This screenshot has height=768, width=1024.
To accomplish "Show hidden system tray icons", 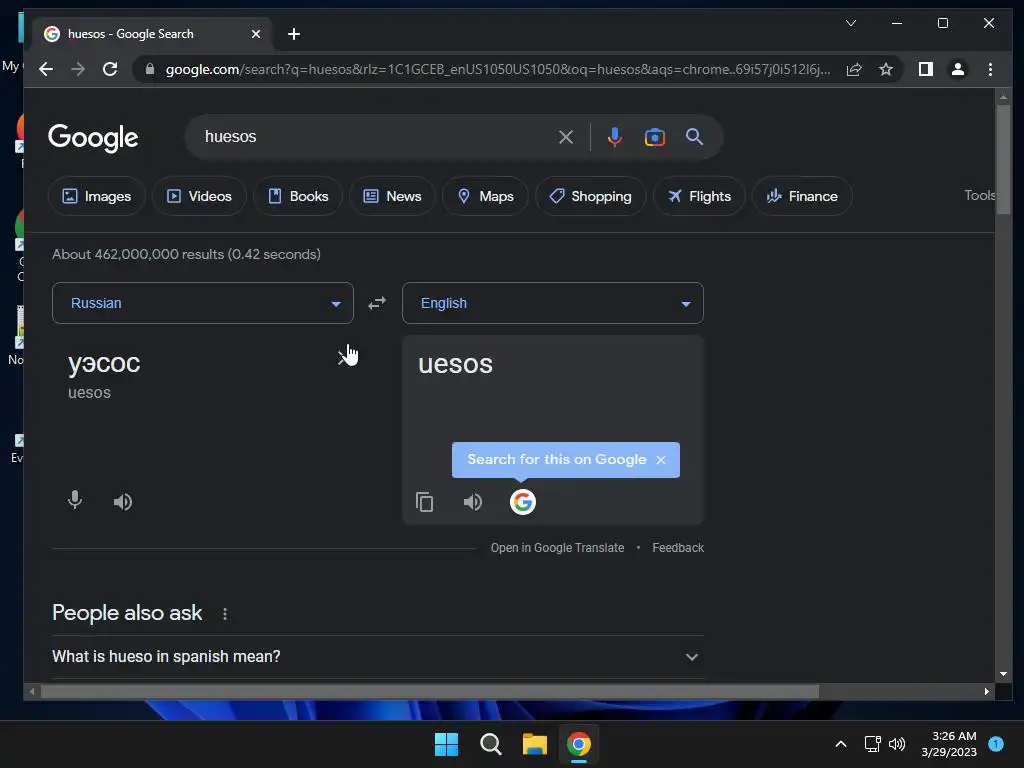I will pyautogui.click(x=841, y=744).
